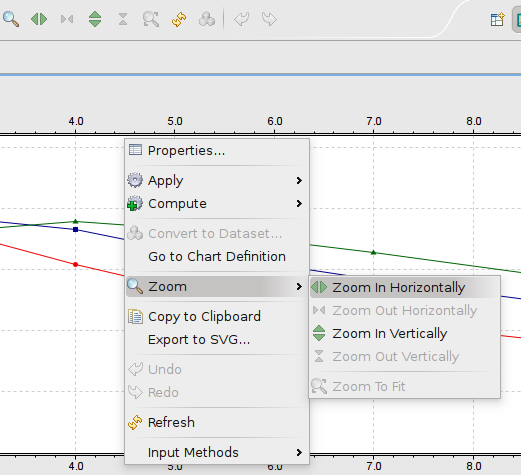Click Zoom In Vertically toolbar icon

pos(95,19)
